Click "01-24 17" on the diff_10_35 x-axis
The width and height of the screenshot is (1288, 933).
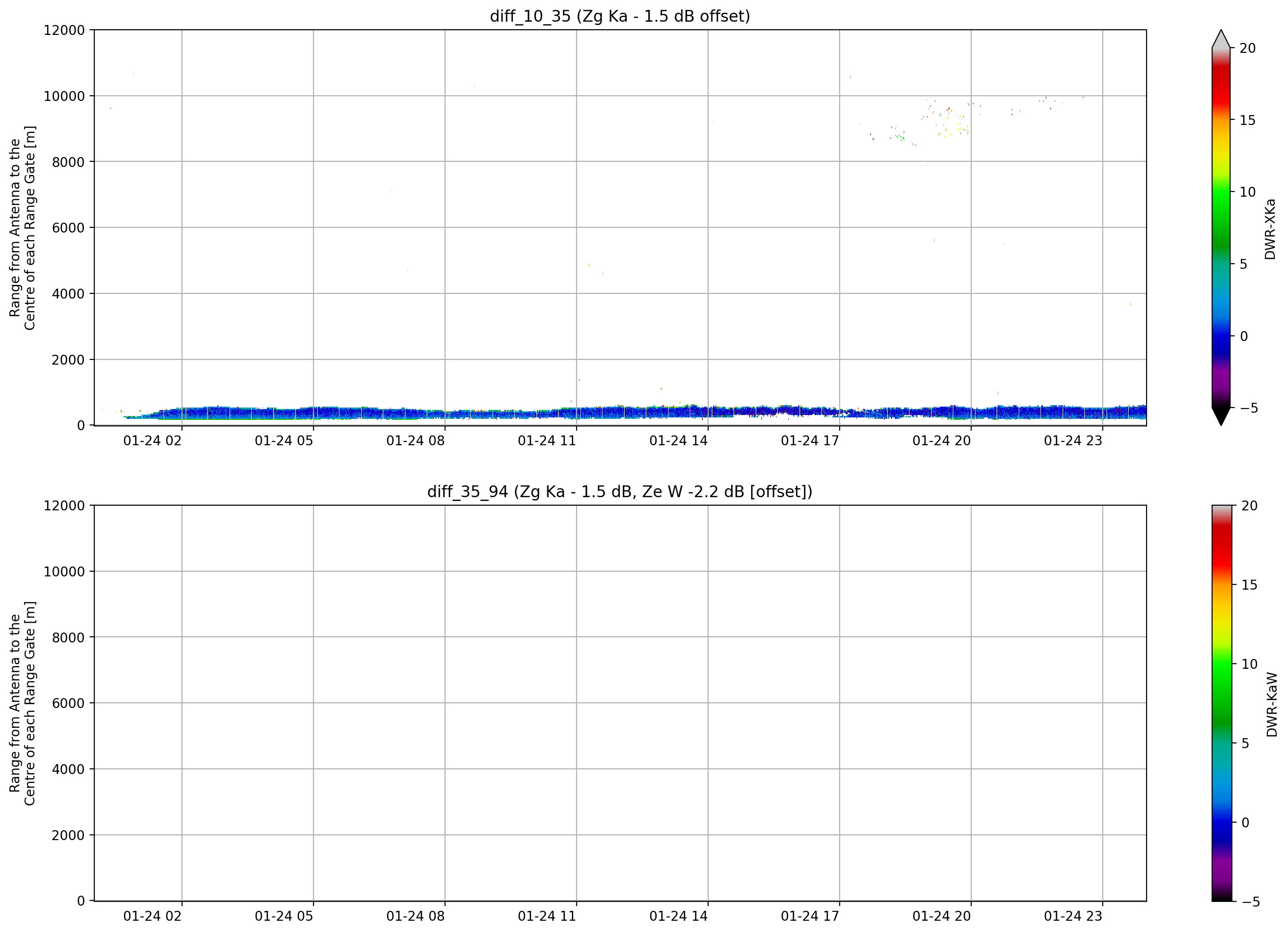pos(810,441)
